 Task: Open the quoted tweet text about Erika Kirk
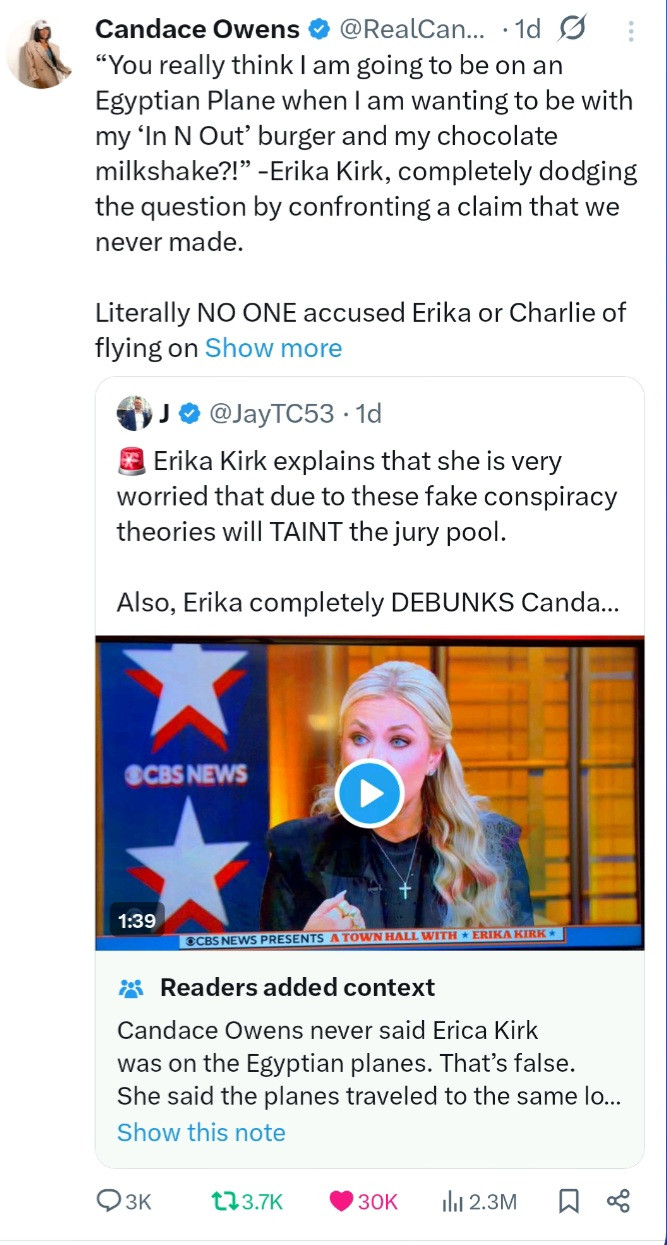click(x=367, y=532)
